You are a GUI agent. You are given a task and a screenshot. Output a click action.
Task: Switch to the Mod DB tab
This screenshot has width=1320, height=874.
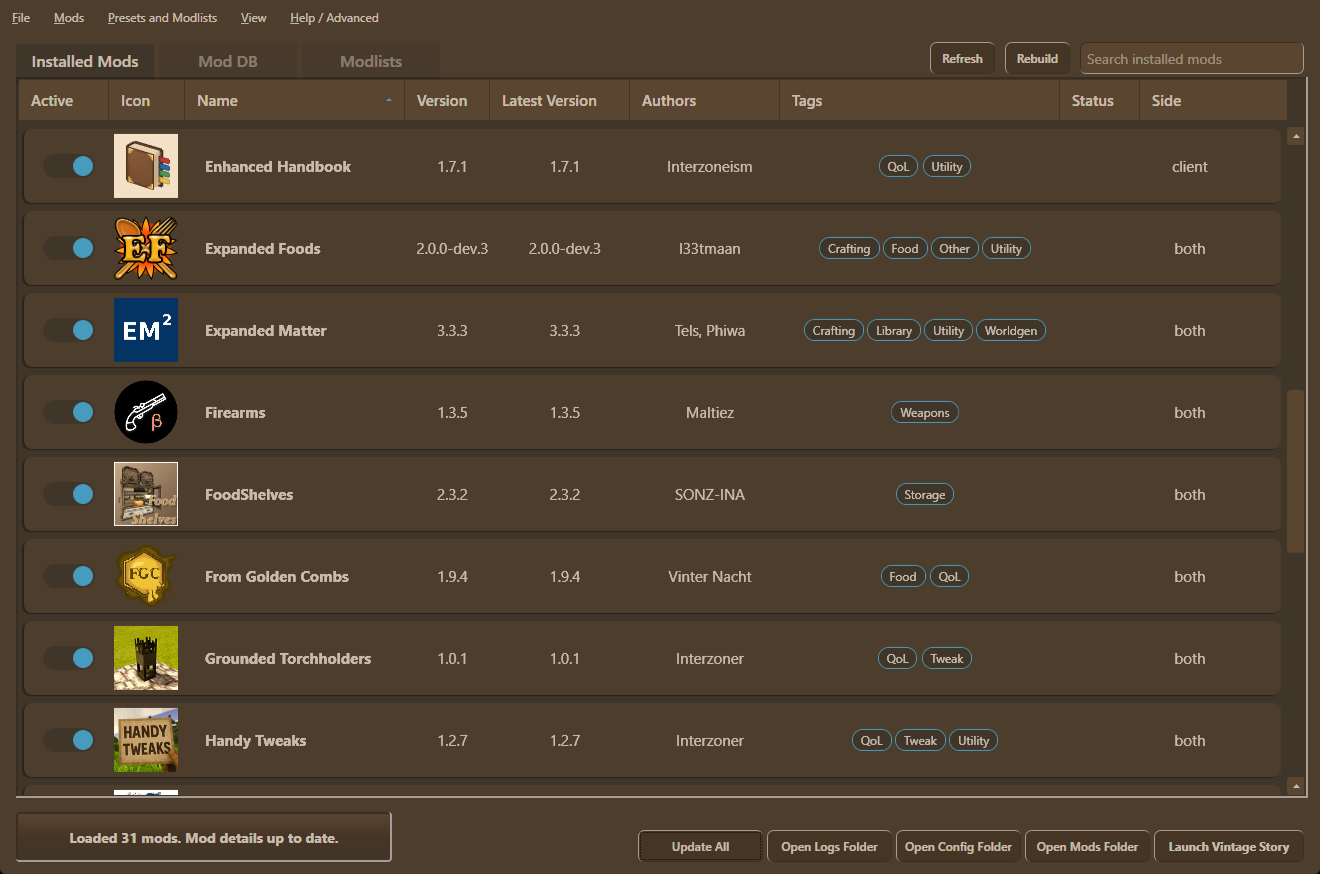(228, 61)
